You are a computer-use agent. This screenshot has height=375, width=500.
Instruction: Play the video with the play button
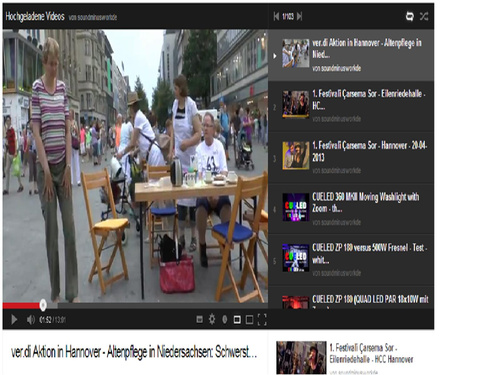coord(14,319)
